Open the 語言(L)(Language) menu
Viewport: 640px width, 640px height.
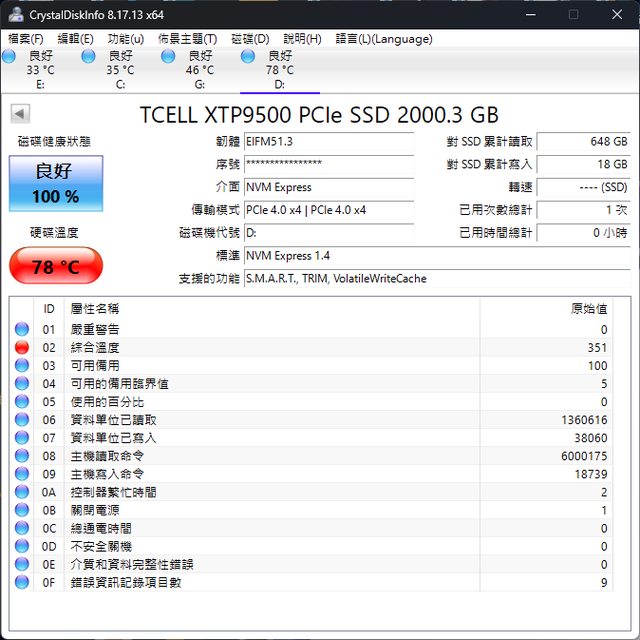(384, 39)
